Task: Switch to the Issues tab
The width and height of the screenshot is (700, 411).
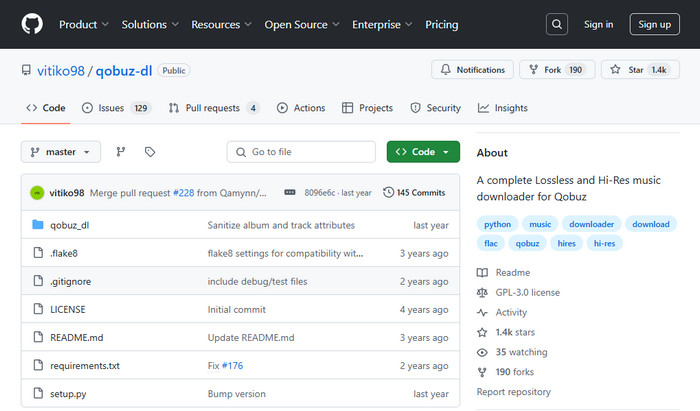Action: pyautogui.click(x=117, y=108)
